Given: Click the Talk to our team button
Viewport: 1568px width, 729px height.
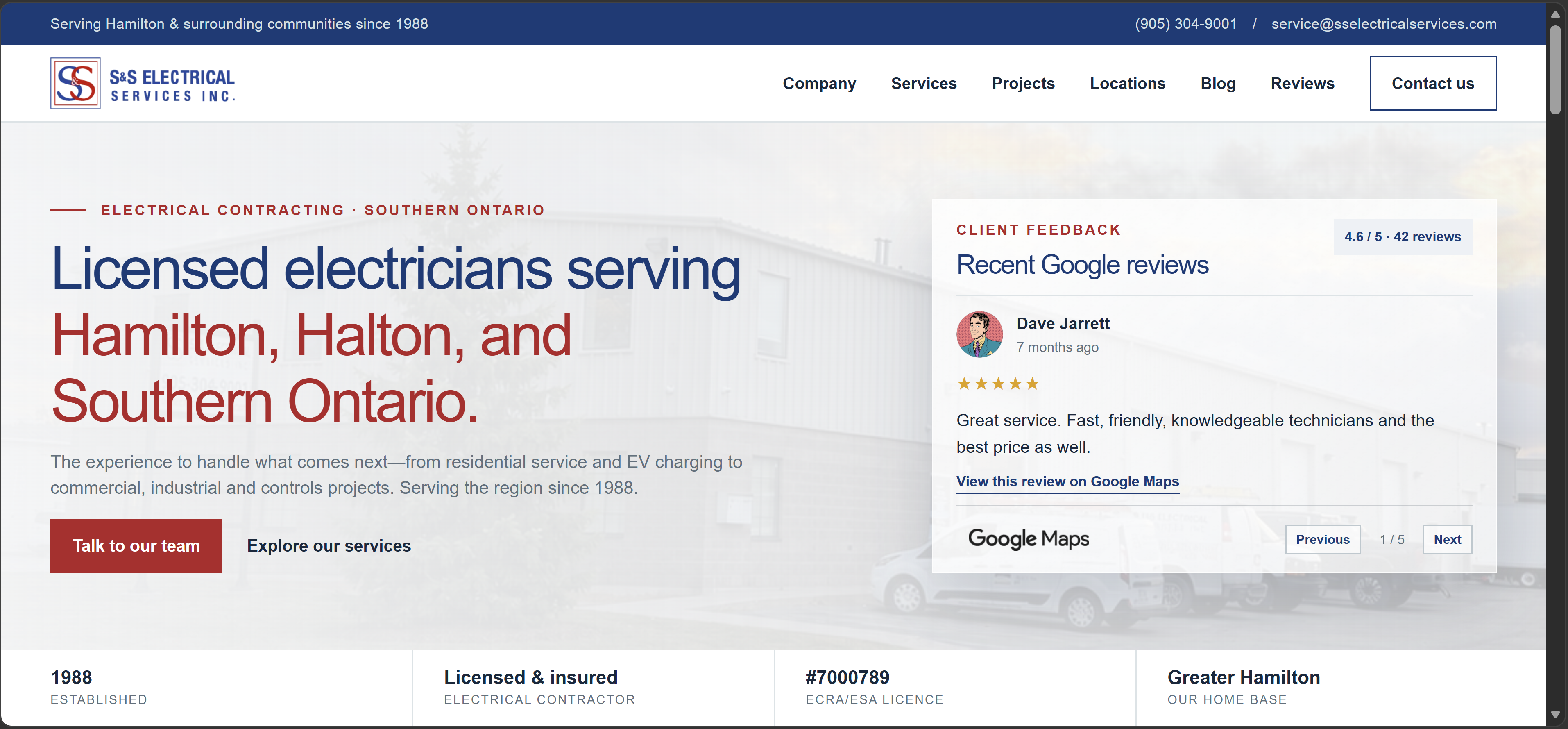Looking at the screenshot, I should [x=136, y=546].
